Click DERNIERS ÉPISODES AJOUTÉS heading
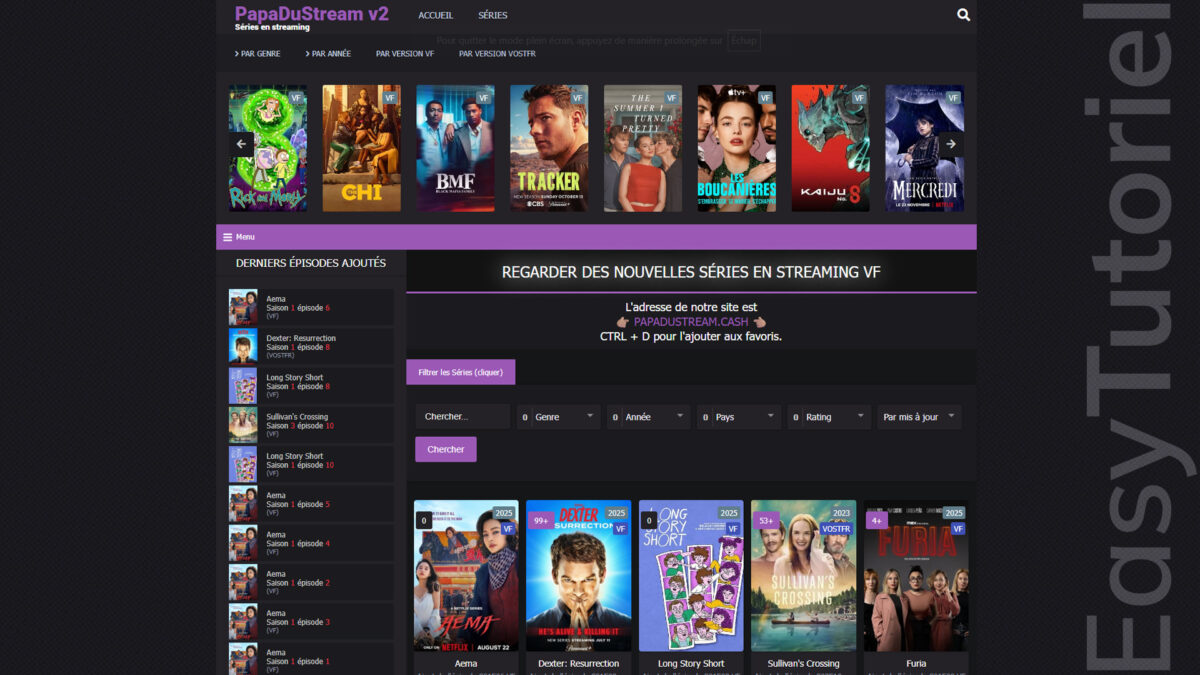1200x675 pixels. [311, 263]
